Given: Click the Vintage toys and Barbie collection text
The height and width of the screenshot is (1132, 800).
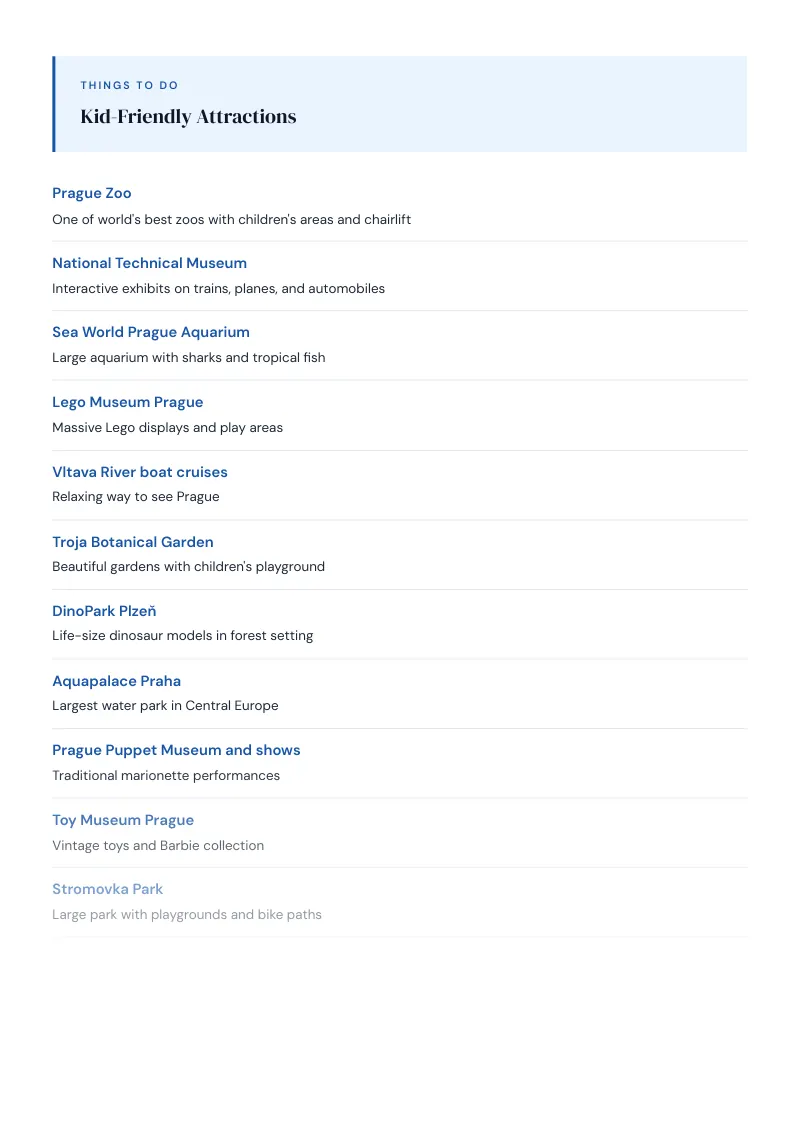Looking at the screenshot, I should point(158,846).
